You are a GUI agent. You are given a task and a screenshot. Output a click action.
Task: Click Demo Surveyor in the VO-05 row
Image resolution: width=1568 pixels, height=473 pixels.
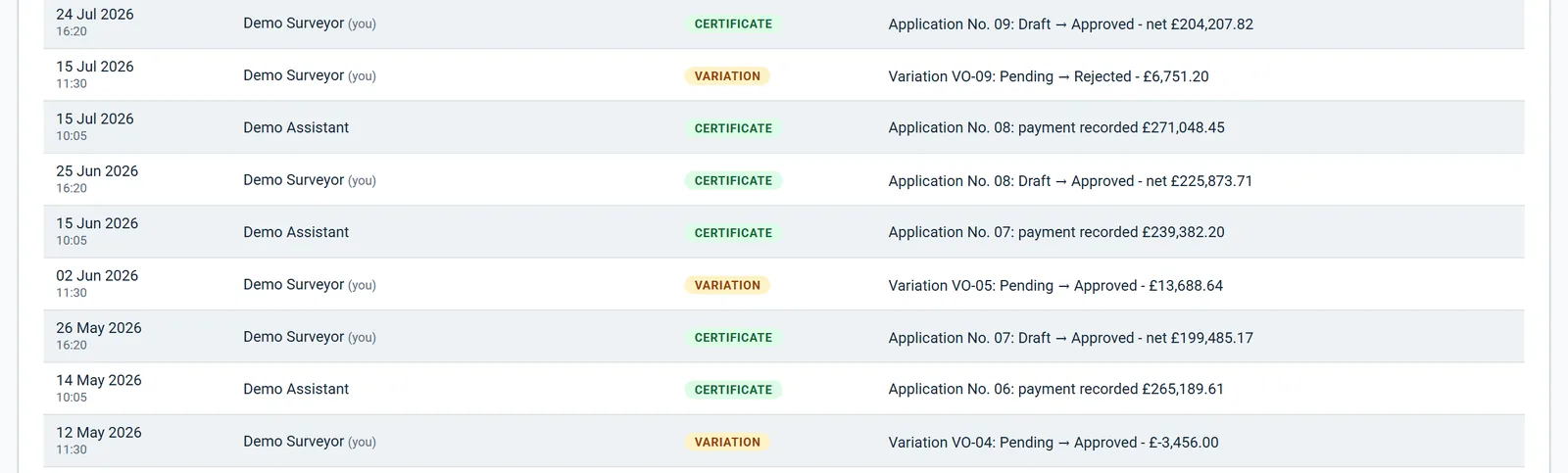coord(310,285)
